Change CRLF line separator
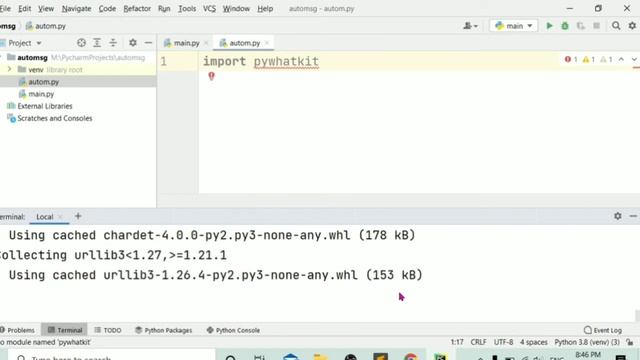Screen dimensions: 640x360 [478, 342]
